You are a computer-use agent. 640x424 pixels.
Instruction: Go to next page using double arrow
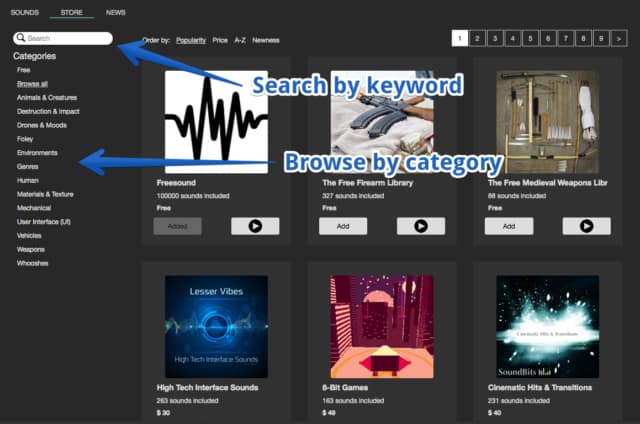point(618,38)
